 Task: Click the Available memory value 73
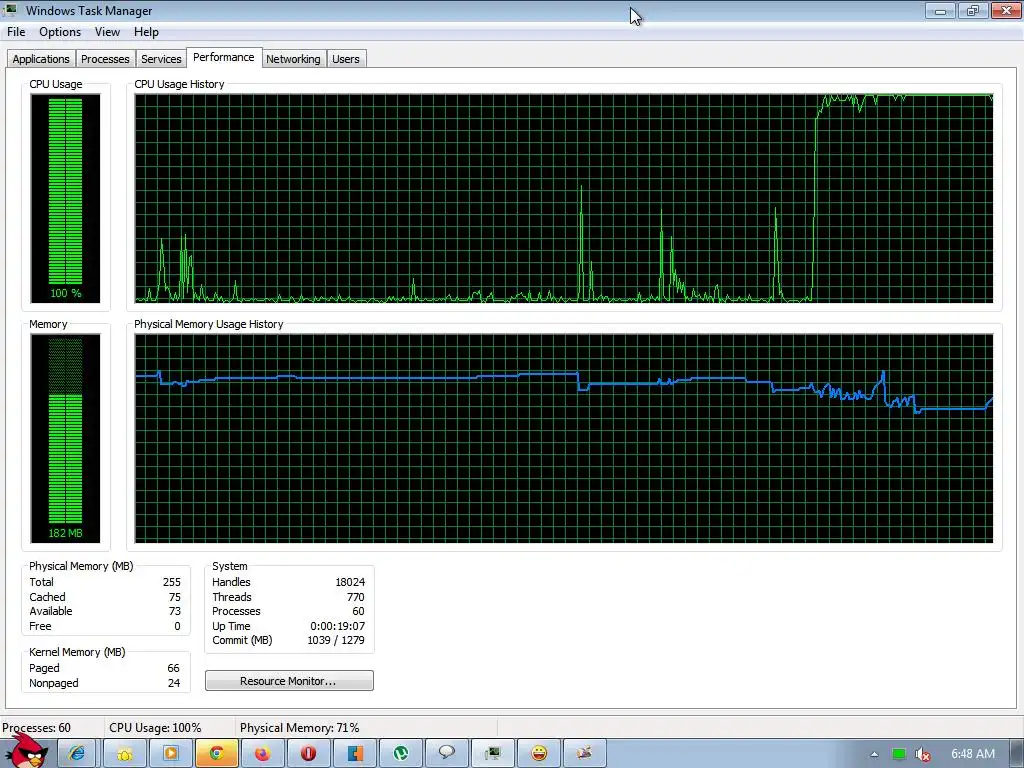pos(175,611)
